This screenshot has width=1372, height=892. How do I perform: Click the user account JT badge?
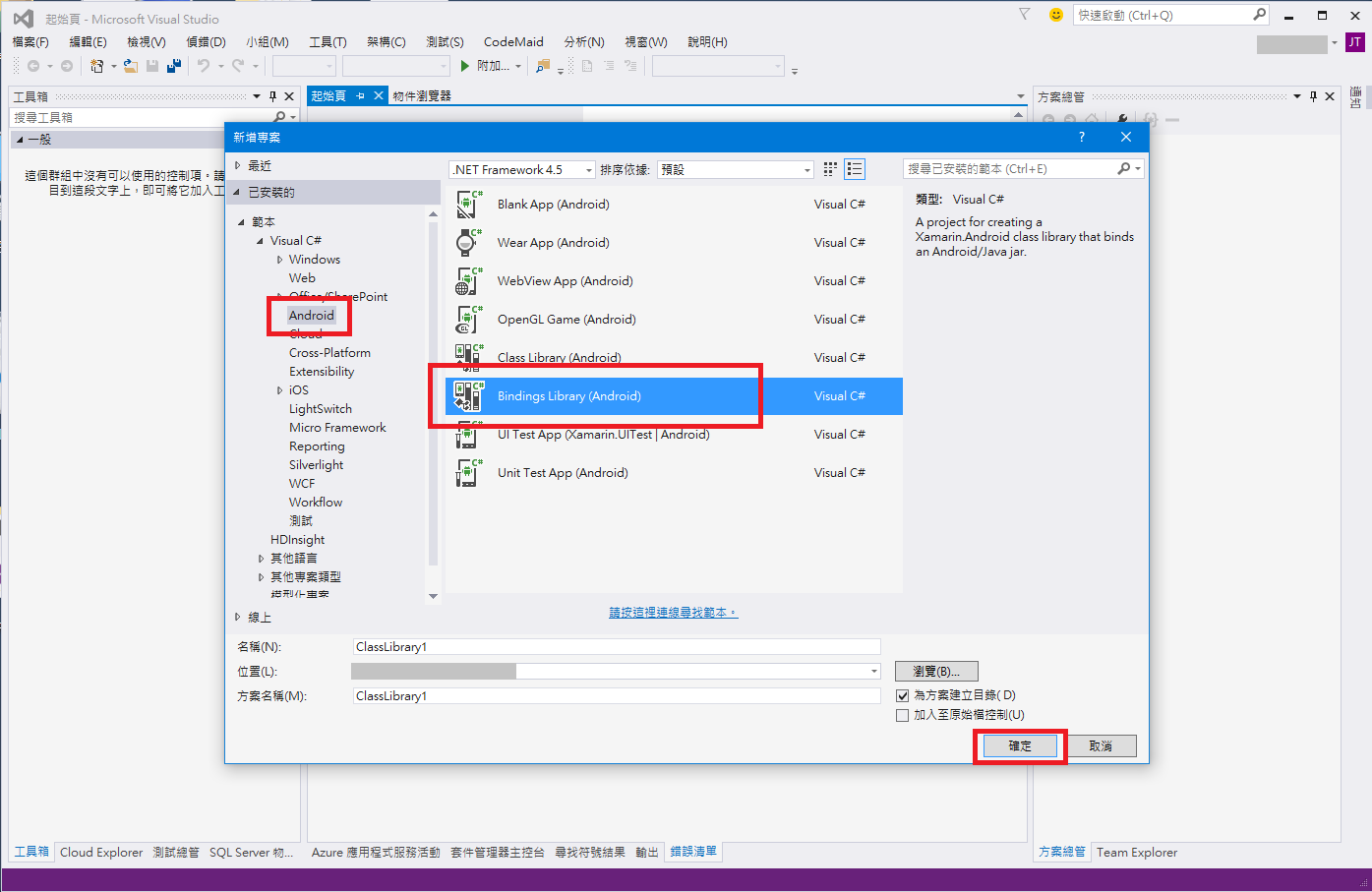point(1355,42)
